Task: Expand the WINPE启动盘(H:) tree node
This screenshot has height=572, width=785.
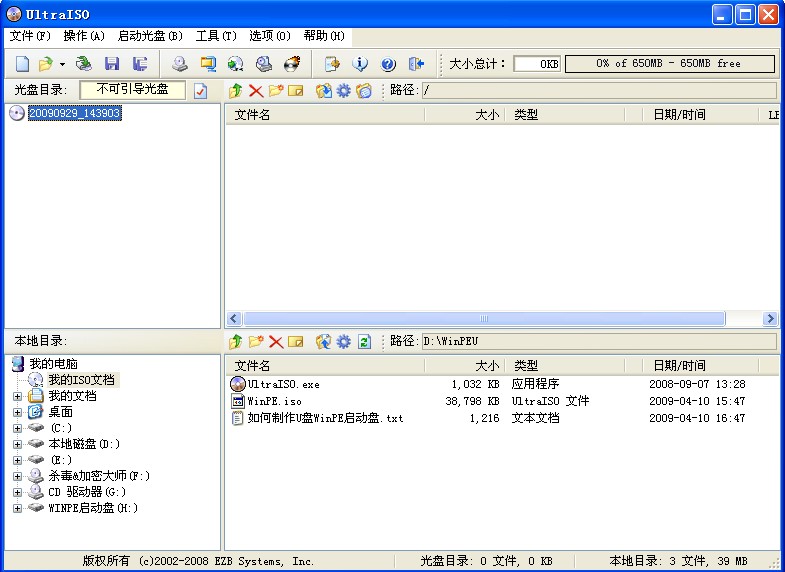Action: coord(17,508)
